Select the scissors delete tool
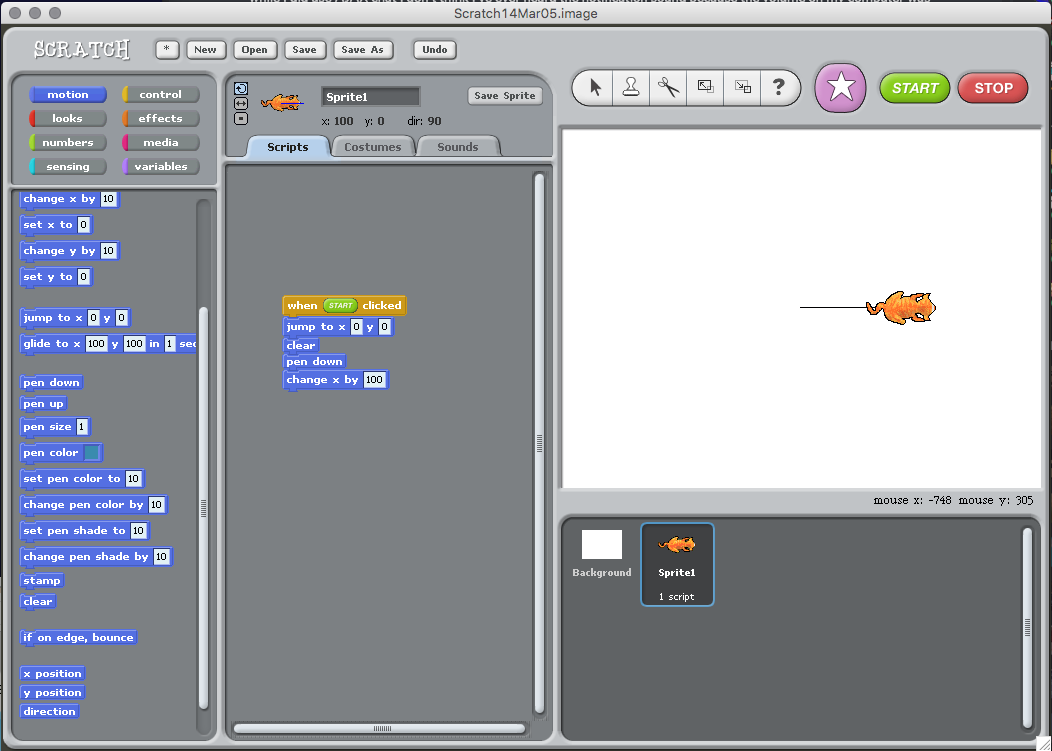Image resolution: width=1052 pixels, height=751 pixels. point(668,87)
